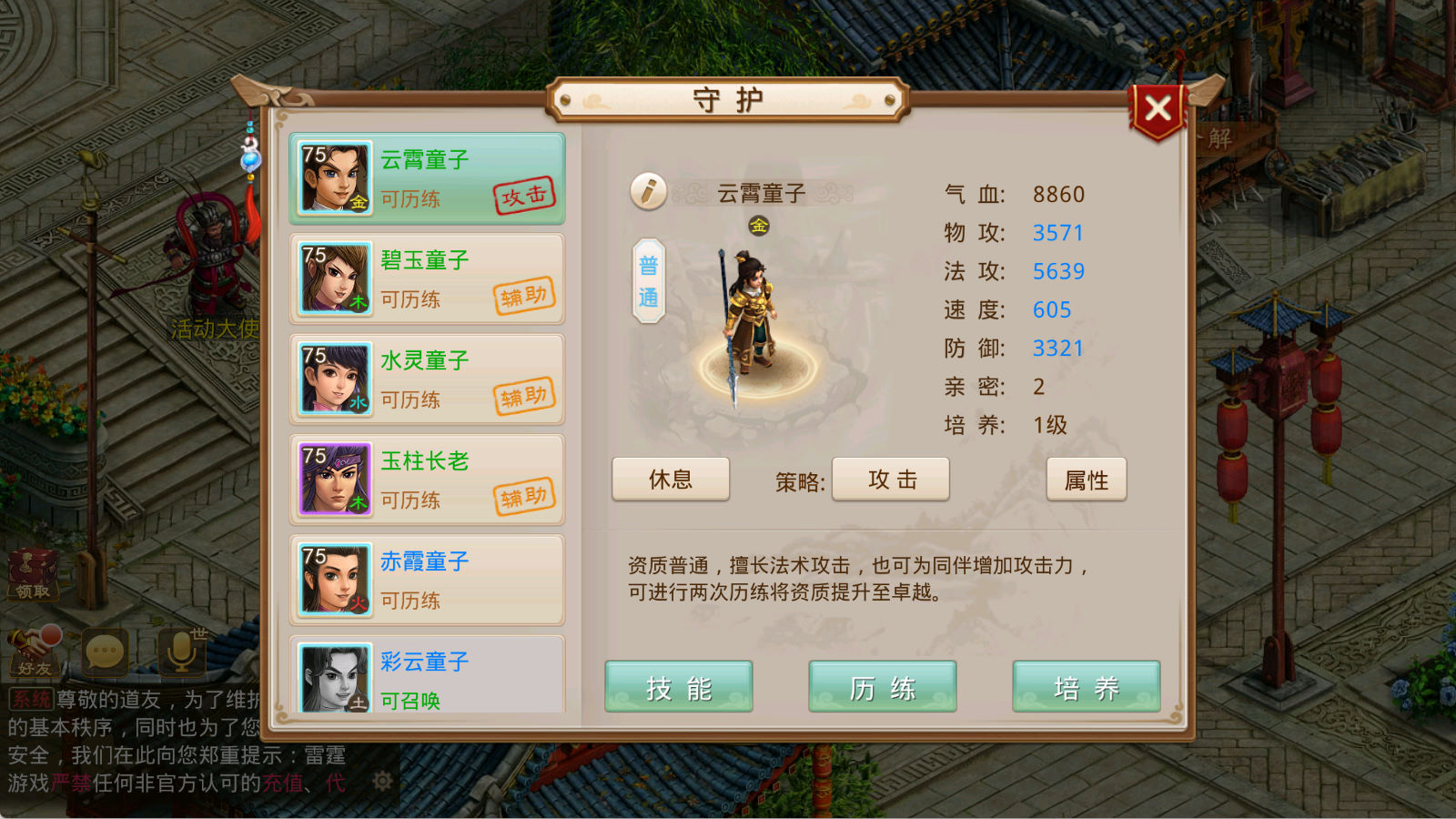Select 碧玉童子 portrait in guardian list
The width and height of the screenshot is (1456, 819).
[x=336, y=278]
